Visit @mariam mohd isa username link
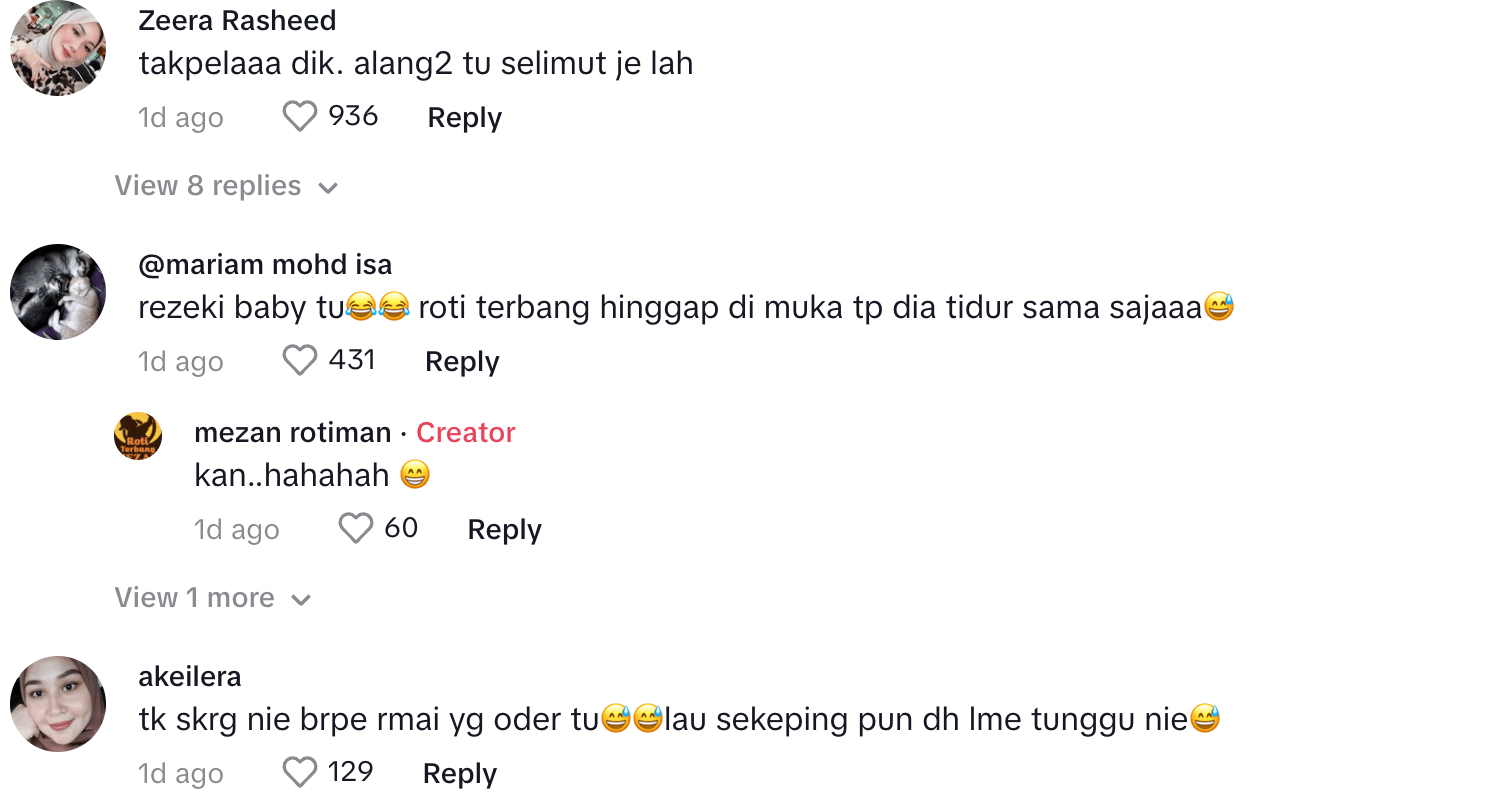 click(265, 264)
